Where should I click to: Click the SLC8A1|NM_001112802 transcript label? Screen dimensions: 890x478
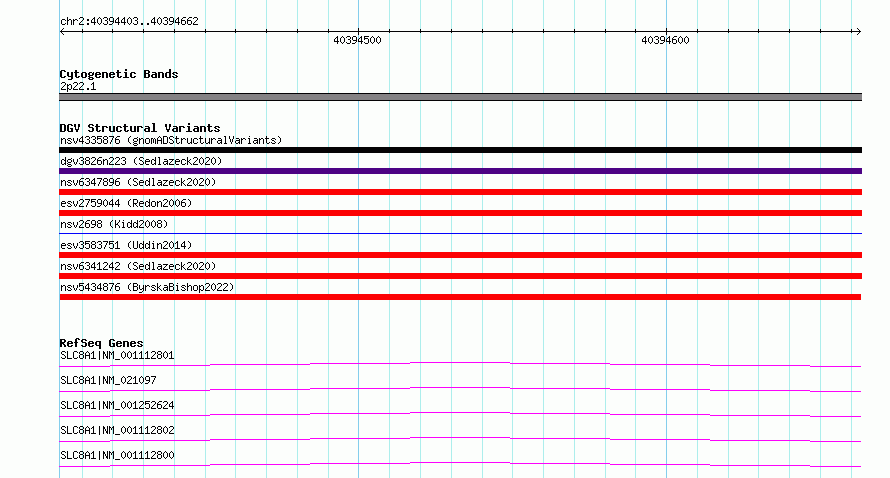coord(117,430)
